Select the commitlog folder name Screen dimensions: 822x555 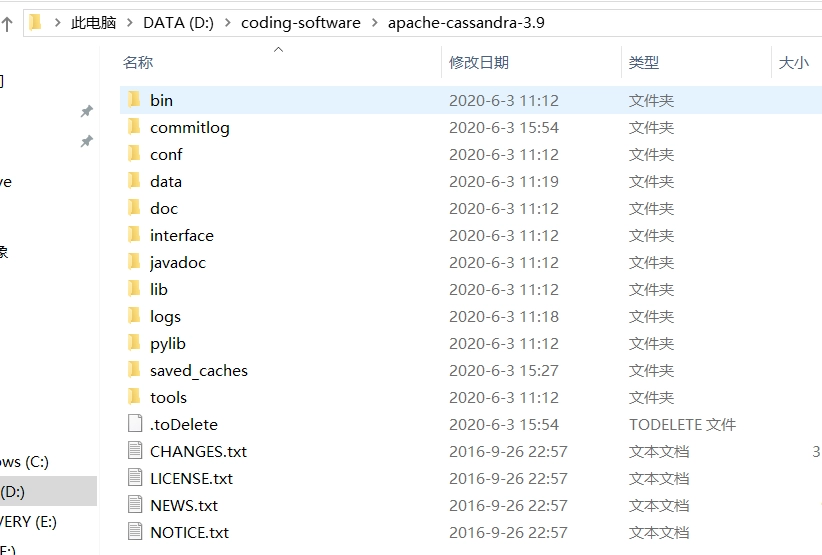point(189,127)
